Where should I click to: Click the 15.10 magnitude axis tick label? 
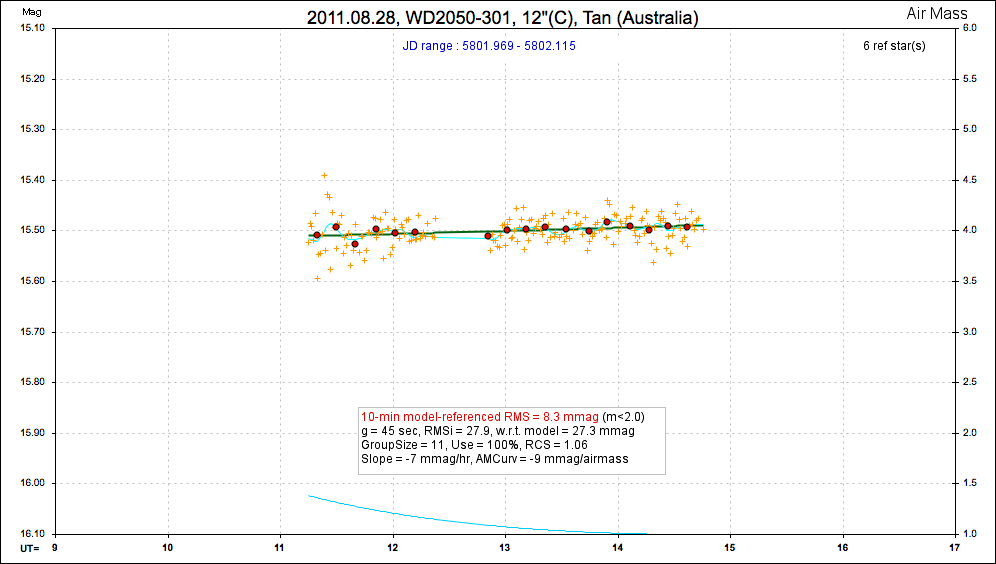[x=32, y=29]
